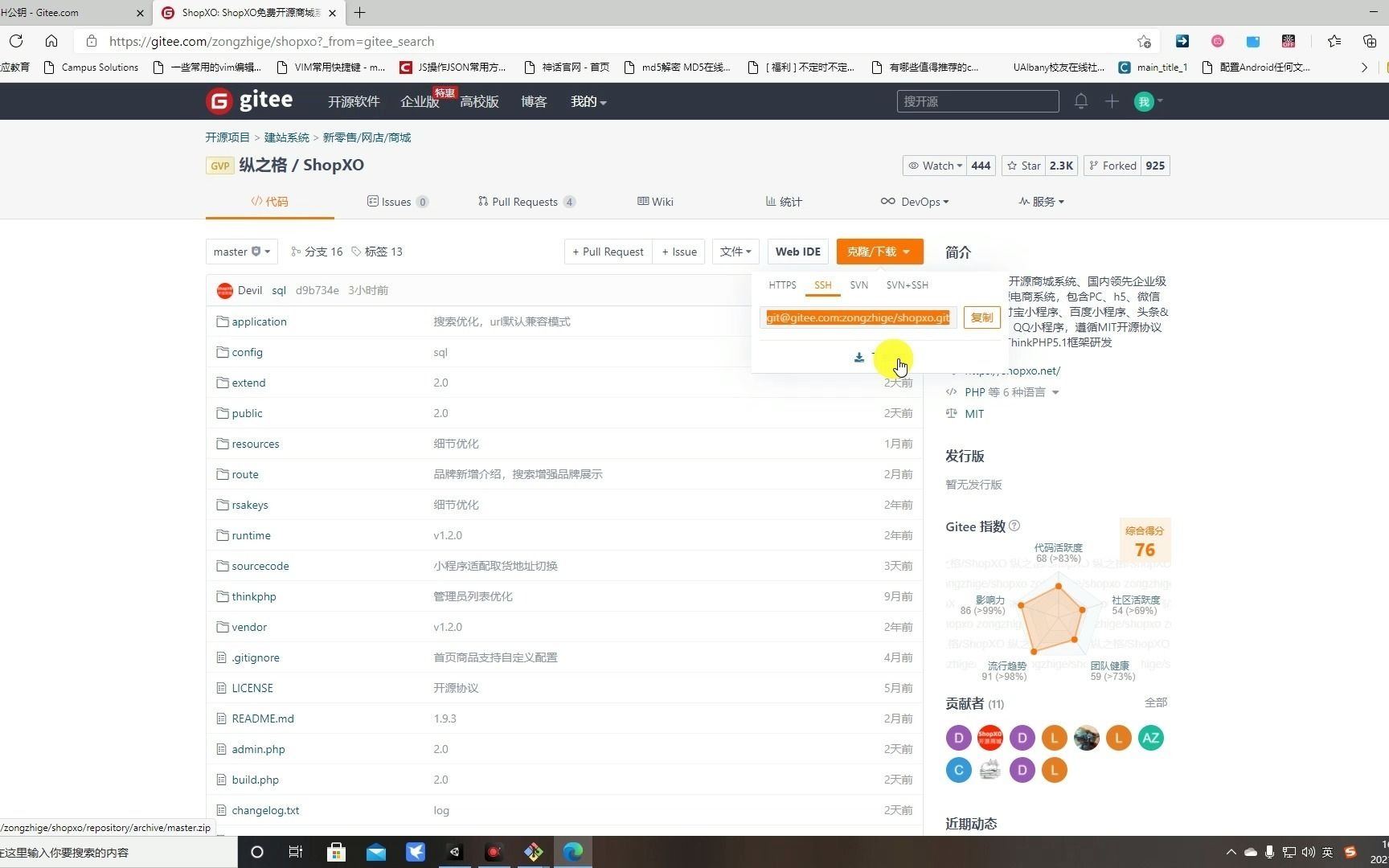Open Task View on the taskbar
This screenshot has width=1389, height=868.
pyautogui.click(x=296, y=852)
